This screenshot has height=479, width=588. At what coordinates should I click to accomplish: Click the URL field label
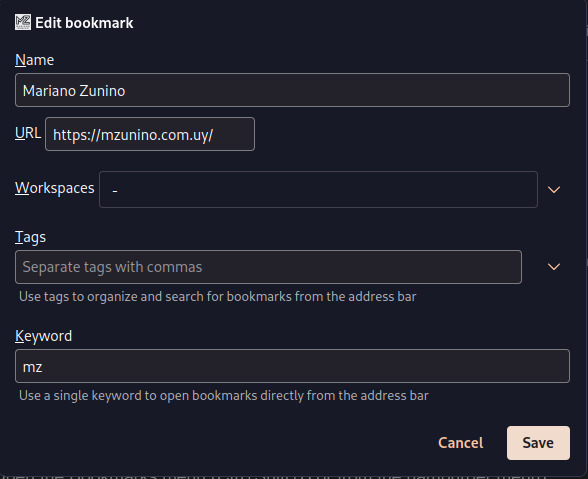(x=28, y=133)
